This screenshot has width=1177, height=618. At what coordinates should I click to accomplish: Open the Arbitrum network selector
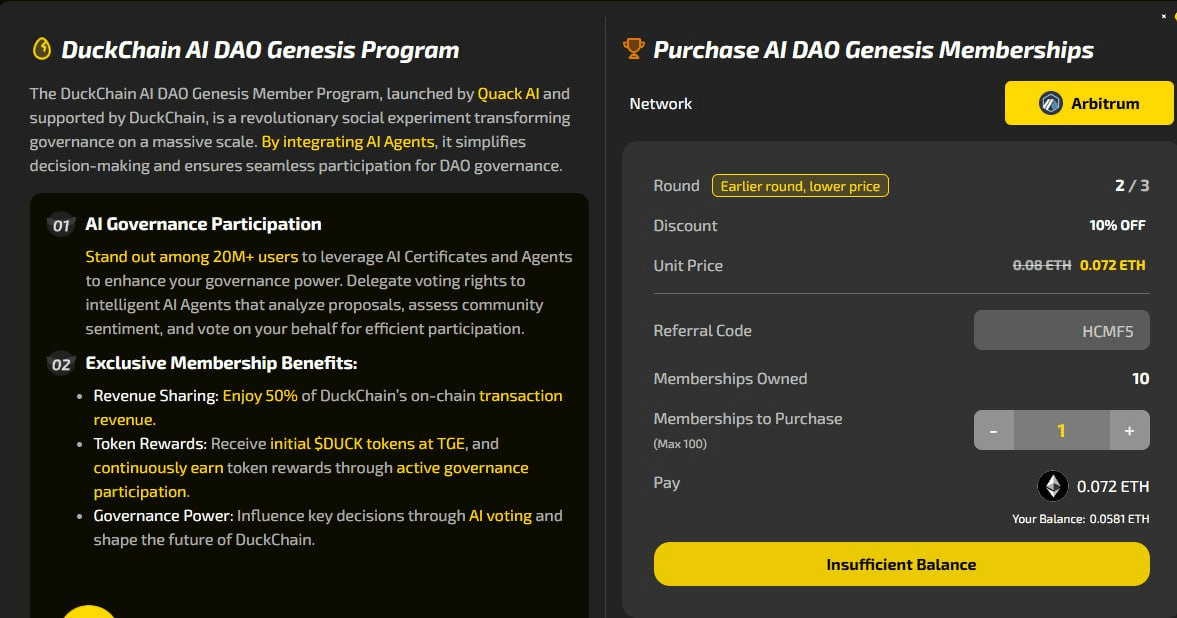(1089, 103)
